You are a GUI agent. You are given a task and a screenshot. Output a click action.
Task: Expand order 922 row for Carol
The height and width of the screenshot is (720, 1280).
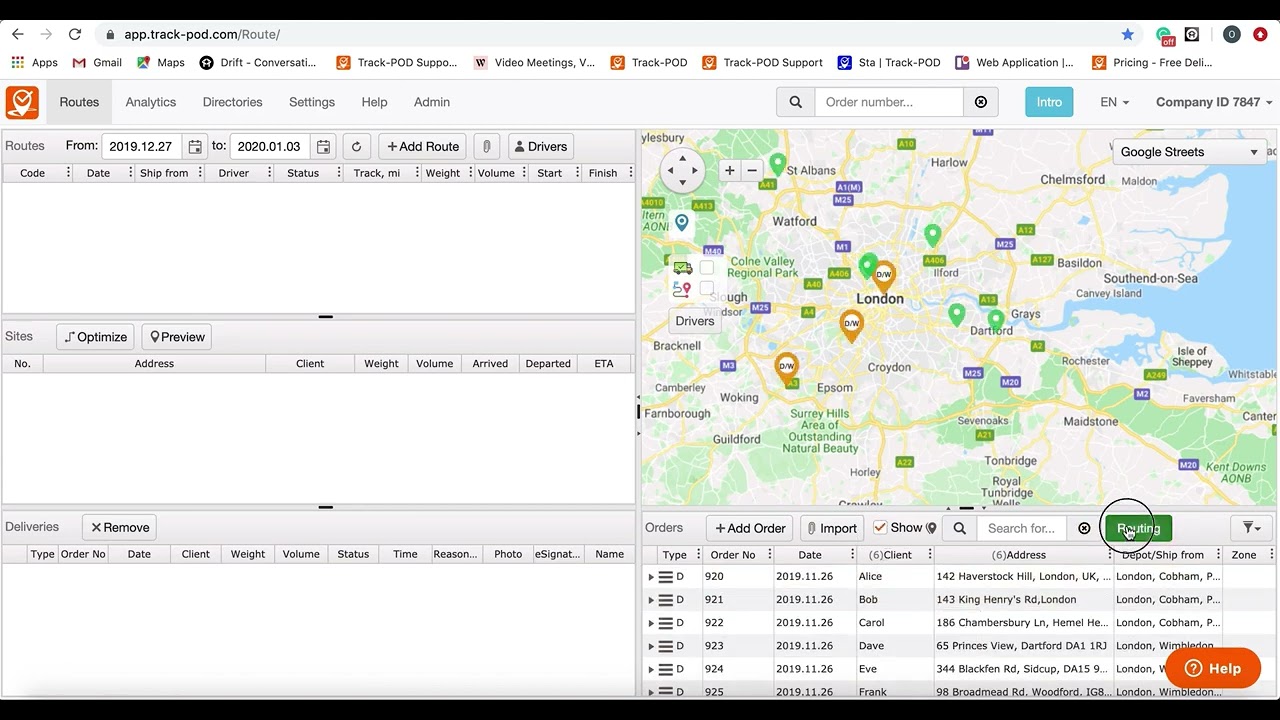point(651,623)
